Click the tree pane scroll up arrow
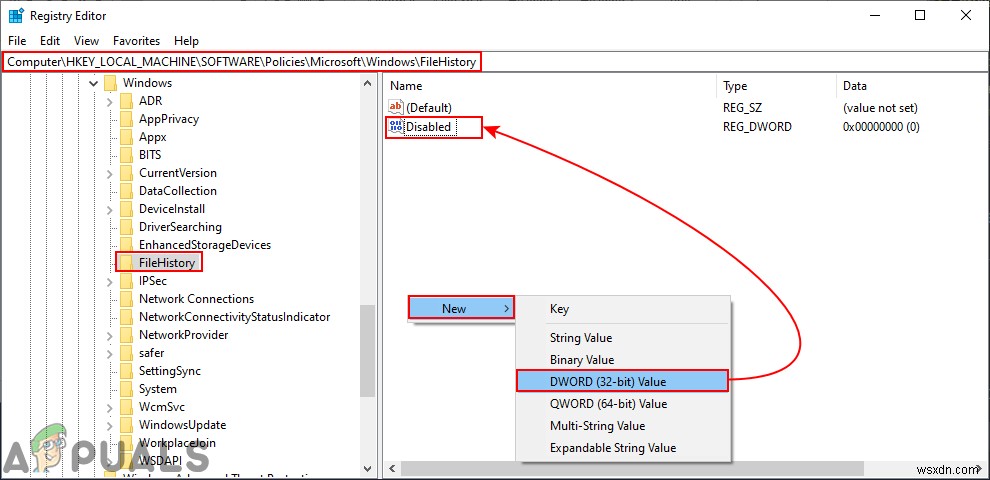 coord(367,83)
